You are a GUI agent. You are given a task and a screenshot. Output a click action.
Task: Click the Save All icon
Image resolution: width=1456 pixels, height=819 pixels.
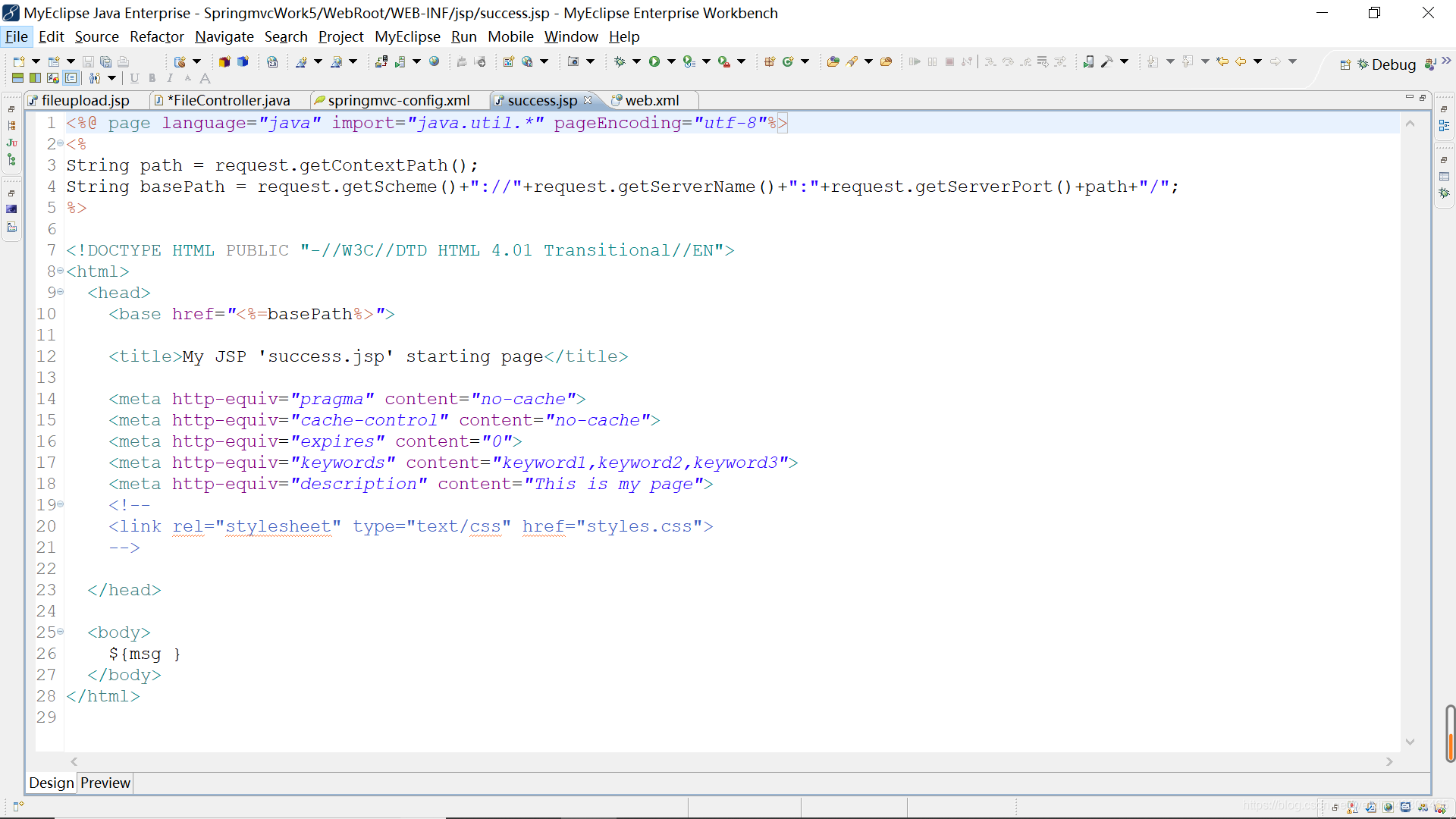[105, 61]
